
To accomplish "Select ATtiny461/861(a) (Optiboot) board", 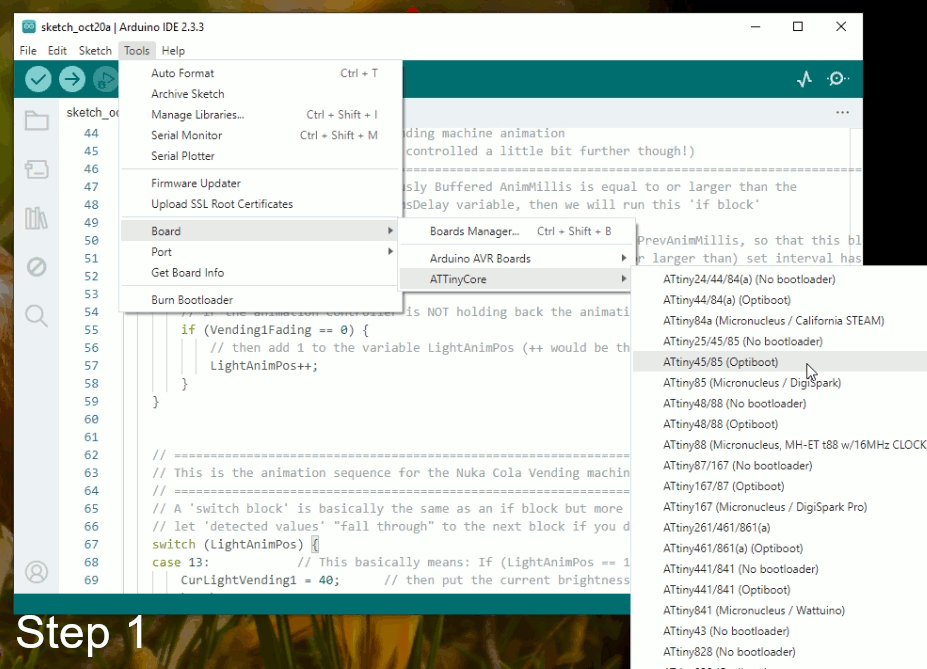I will coord(780,548).
